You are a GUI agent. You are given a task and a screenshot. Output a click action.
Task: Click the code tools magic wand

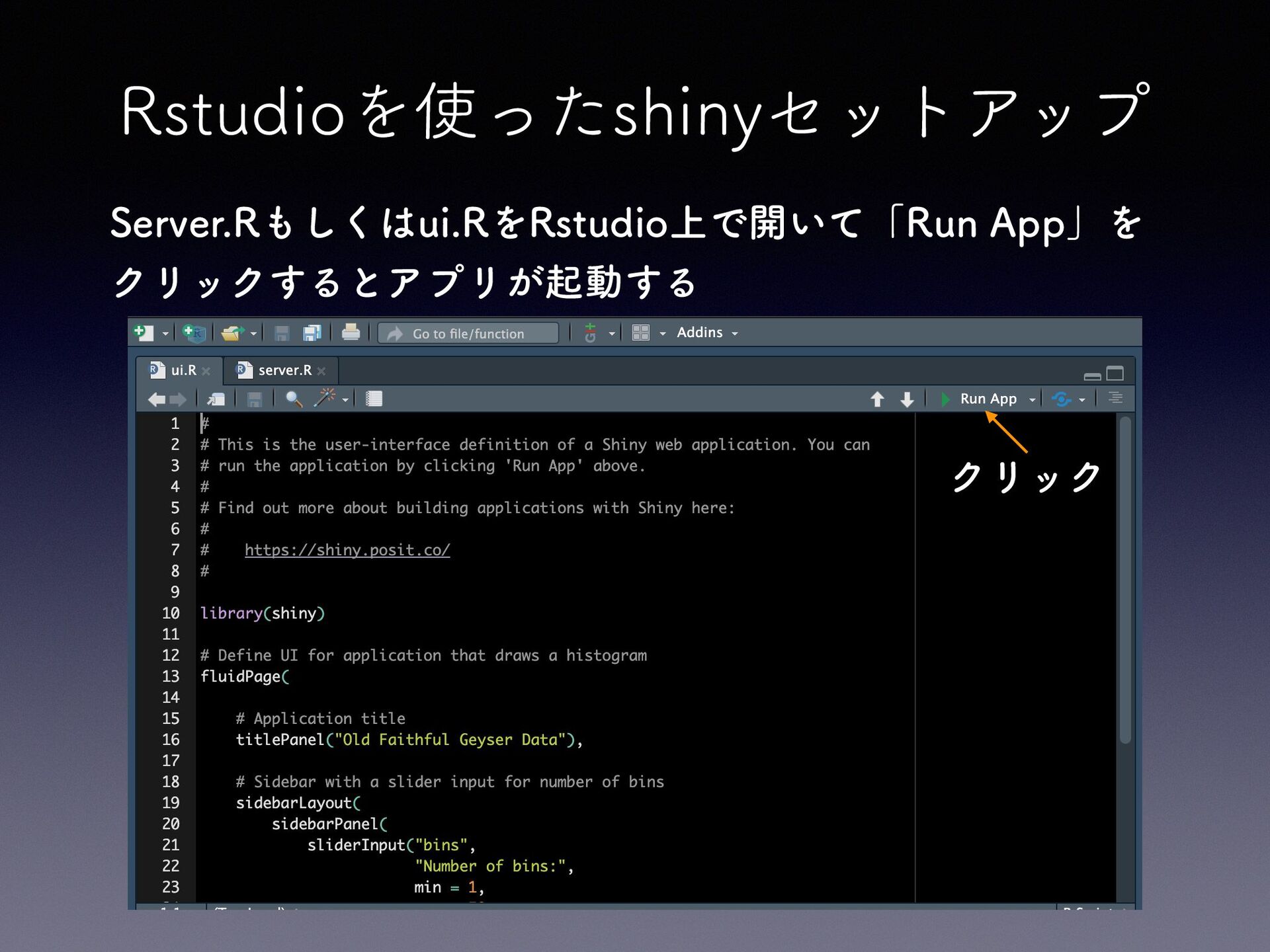click(325, 399)
